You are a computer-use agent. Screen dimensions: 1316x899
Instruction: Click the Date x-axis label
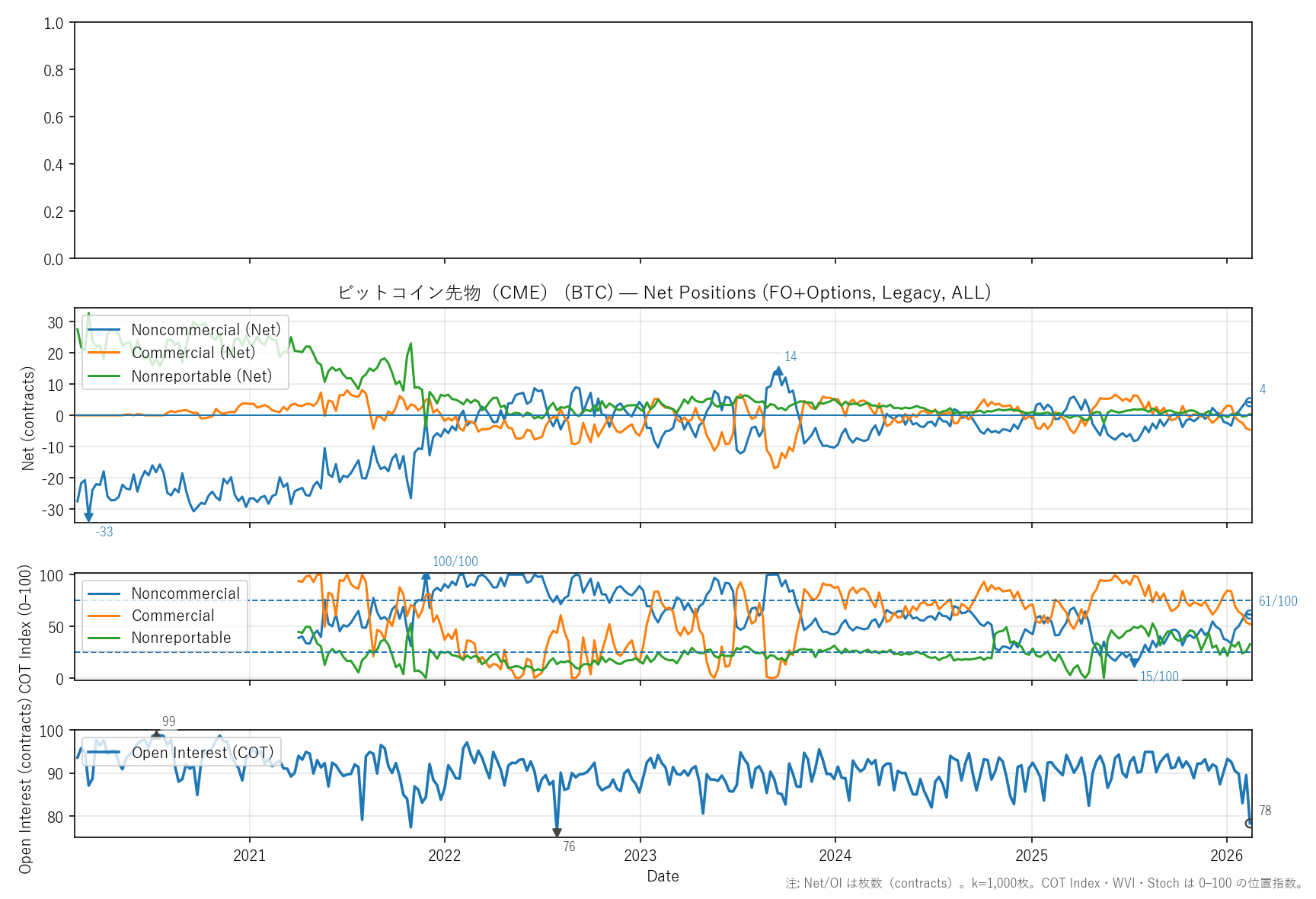[x=663, y=876]
